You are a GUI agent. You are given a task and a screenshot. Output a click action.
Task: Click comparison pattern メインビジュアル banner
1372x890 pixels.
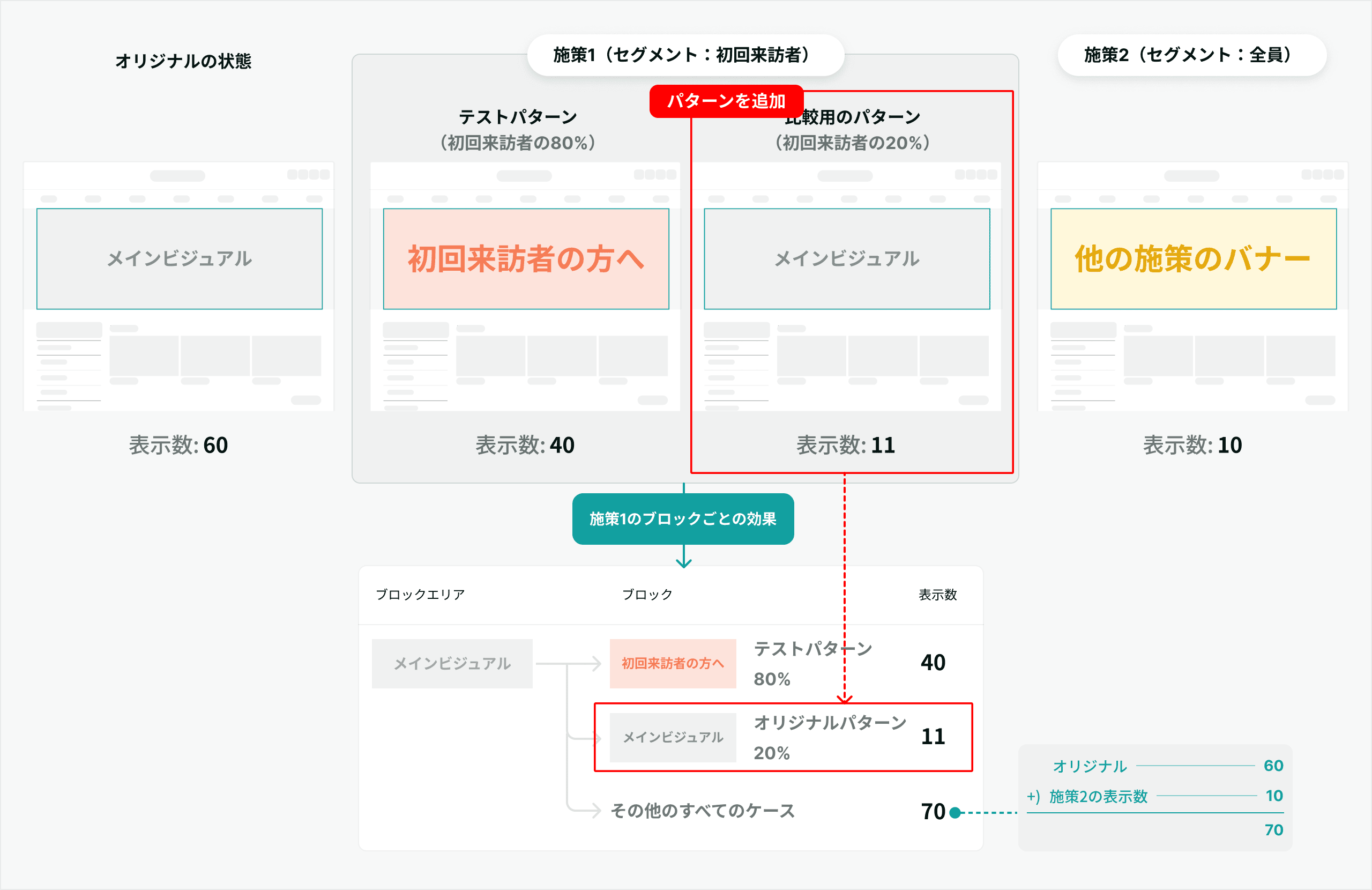[x=846, y=259]
